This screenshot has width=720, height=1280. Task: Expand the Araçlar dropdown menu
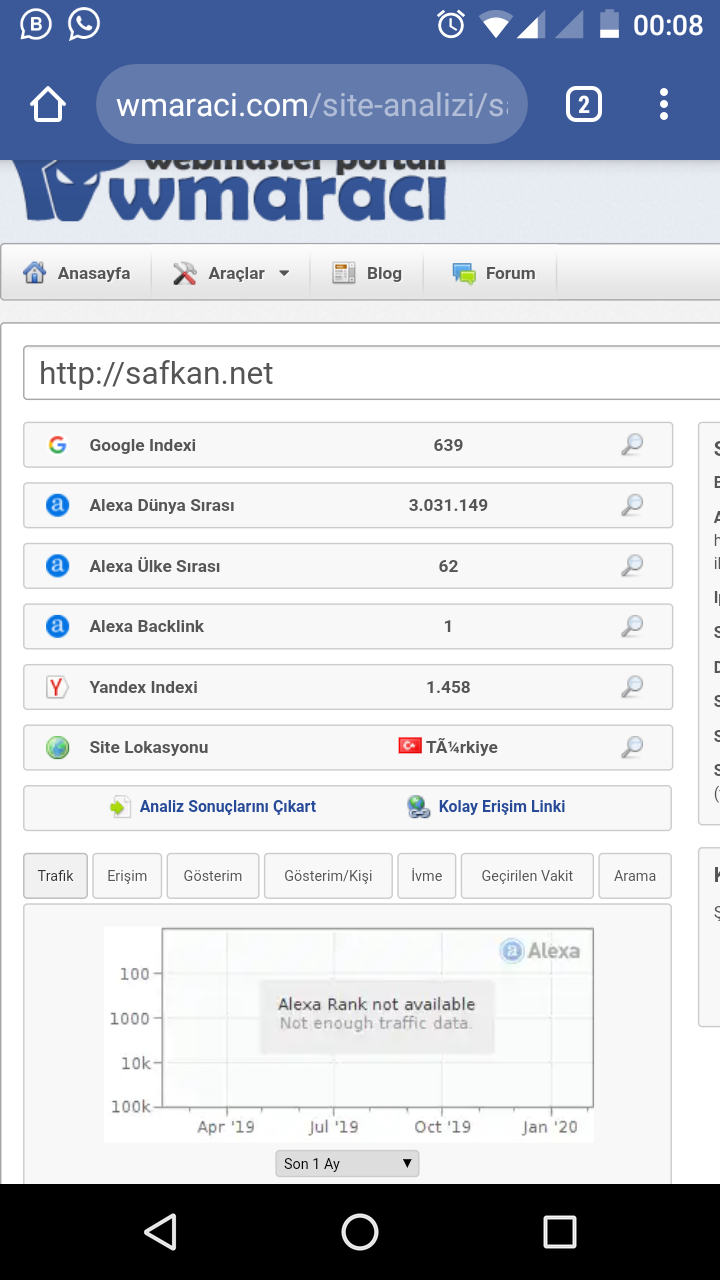pyautogui.click(x=231, y=273)
